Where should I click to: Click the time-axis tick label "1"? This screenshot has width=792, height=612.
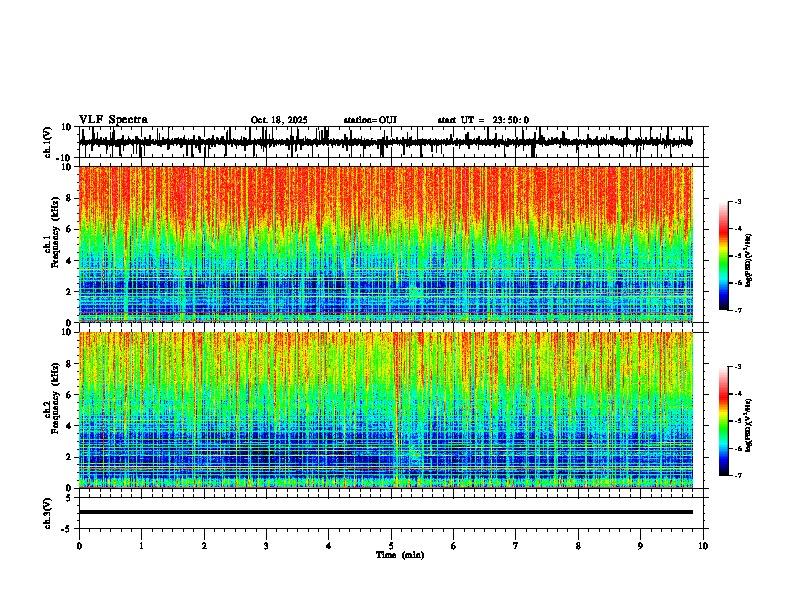tap(141, 546)
